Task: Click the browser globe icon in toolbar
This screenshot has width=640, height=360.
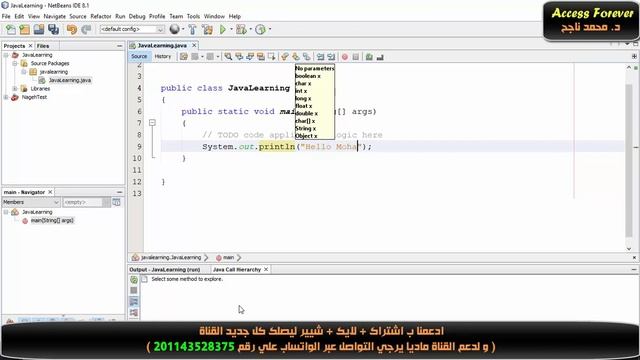Action: 175,29
